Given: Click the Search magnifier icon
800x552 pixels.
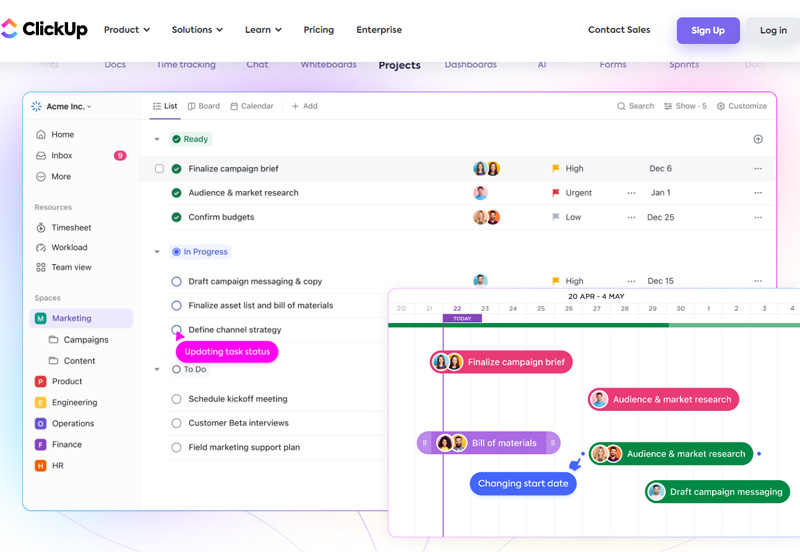Looking at the screenshot, I should 621,106.
